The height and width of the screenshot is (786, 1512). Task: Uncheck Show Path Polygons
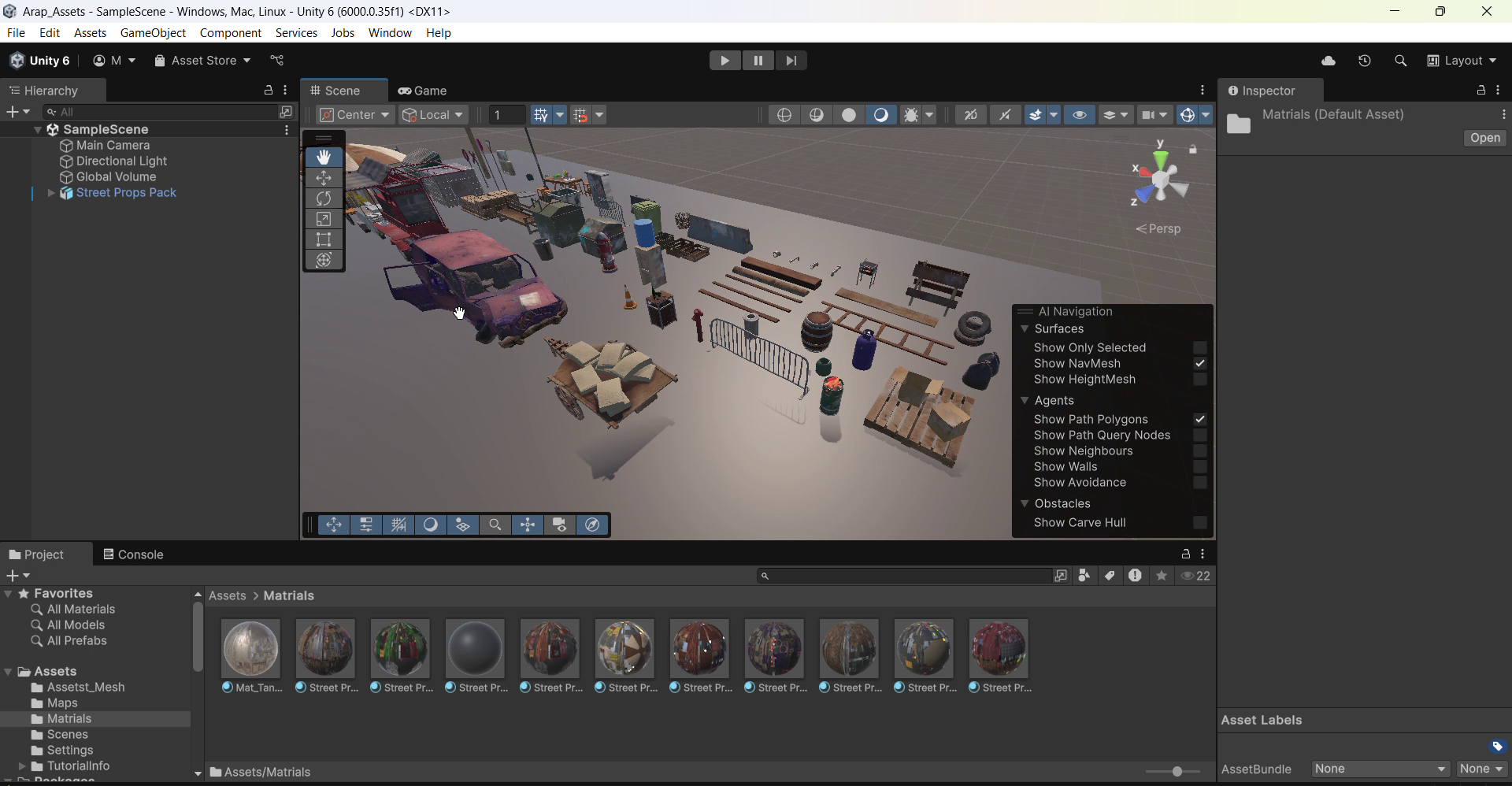click(1199, 419)
